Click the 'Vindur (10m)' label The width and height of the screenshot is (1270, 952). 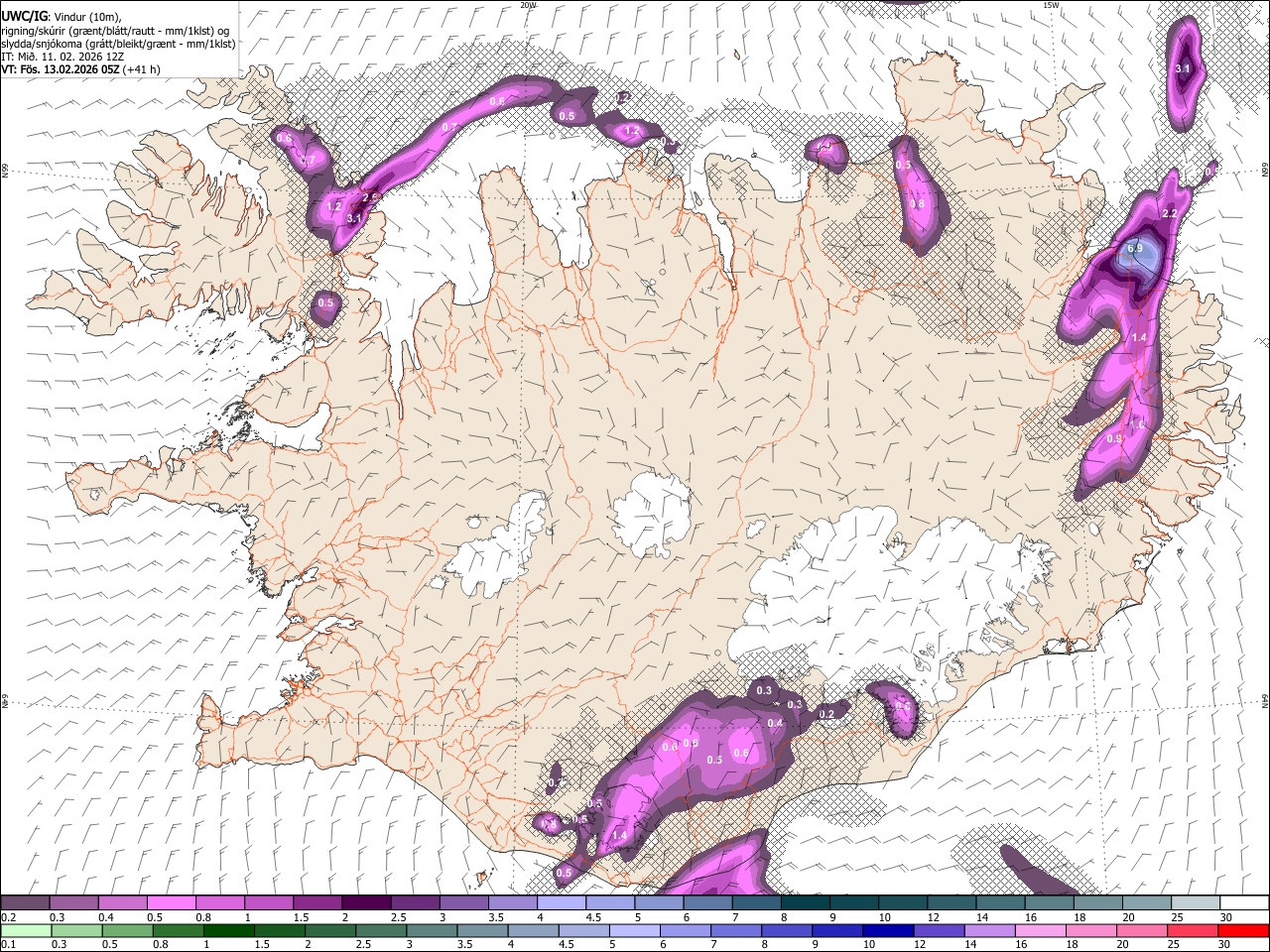pyautogui.click(x=88, y=16)
